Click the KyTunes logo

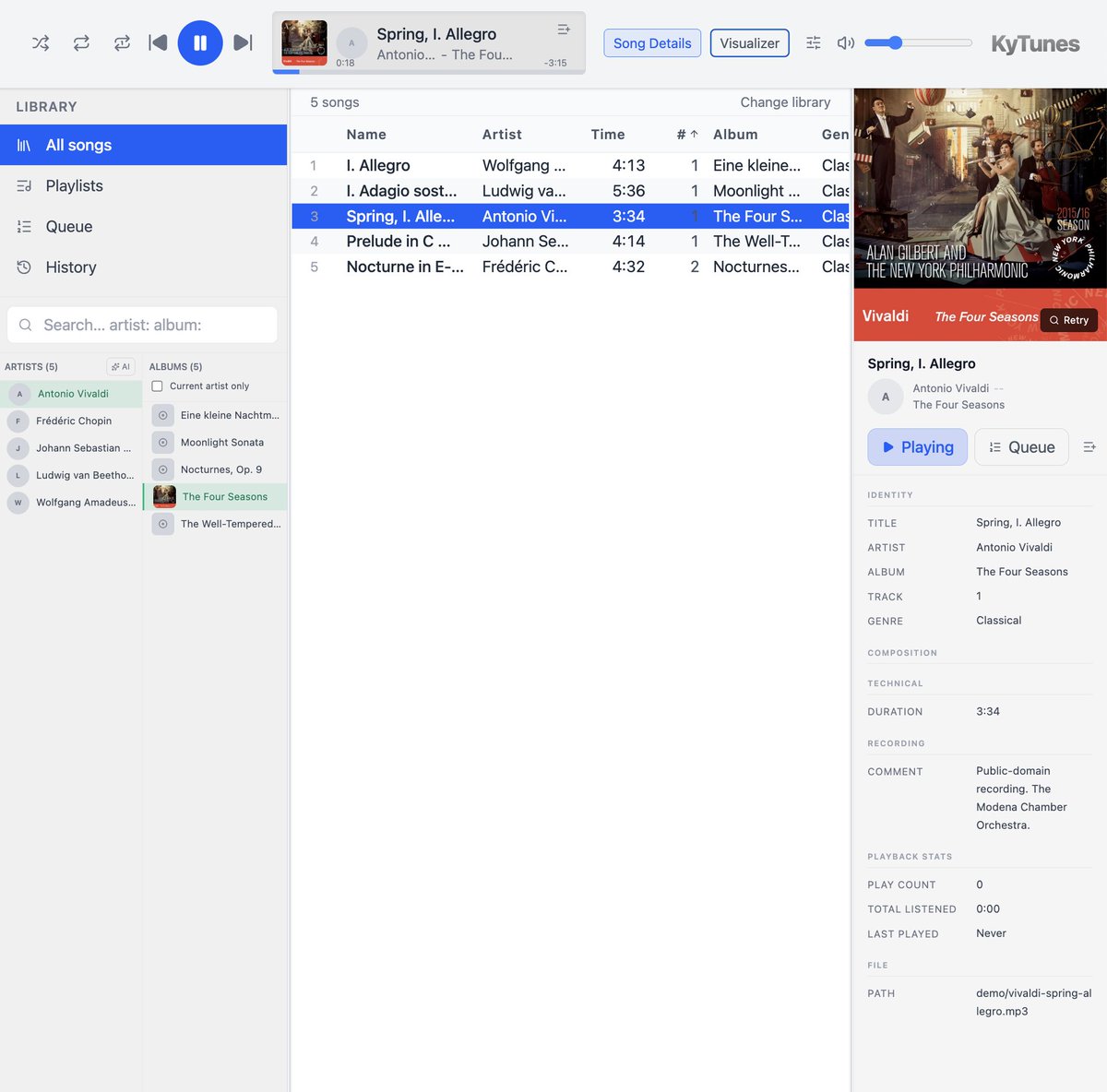1035,43
